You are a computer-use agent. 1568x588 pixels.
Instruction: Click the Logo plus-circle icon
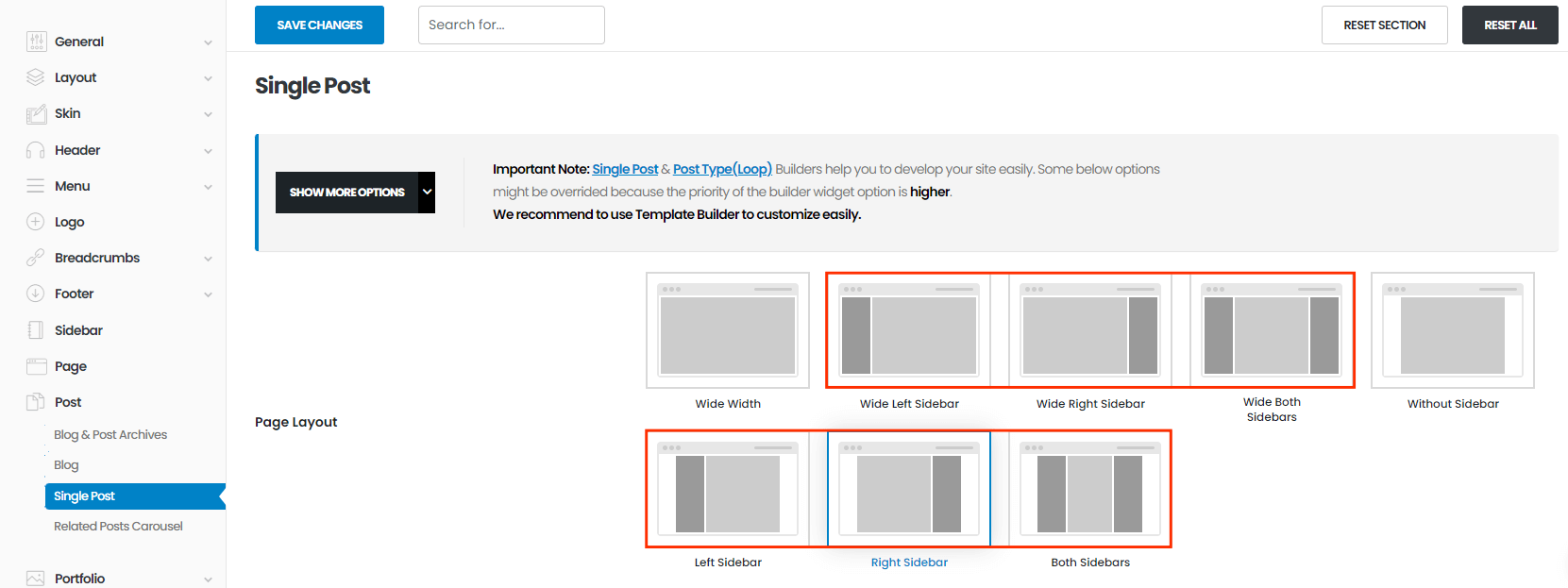pyautogui.click(x=36, y=222)
